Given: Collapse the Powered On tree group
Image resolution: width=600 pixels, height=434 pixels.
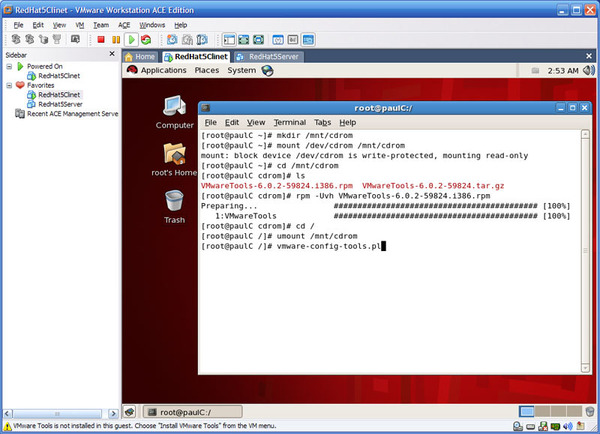Looking at the screenshot, I should tap(9, 67).
